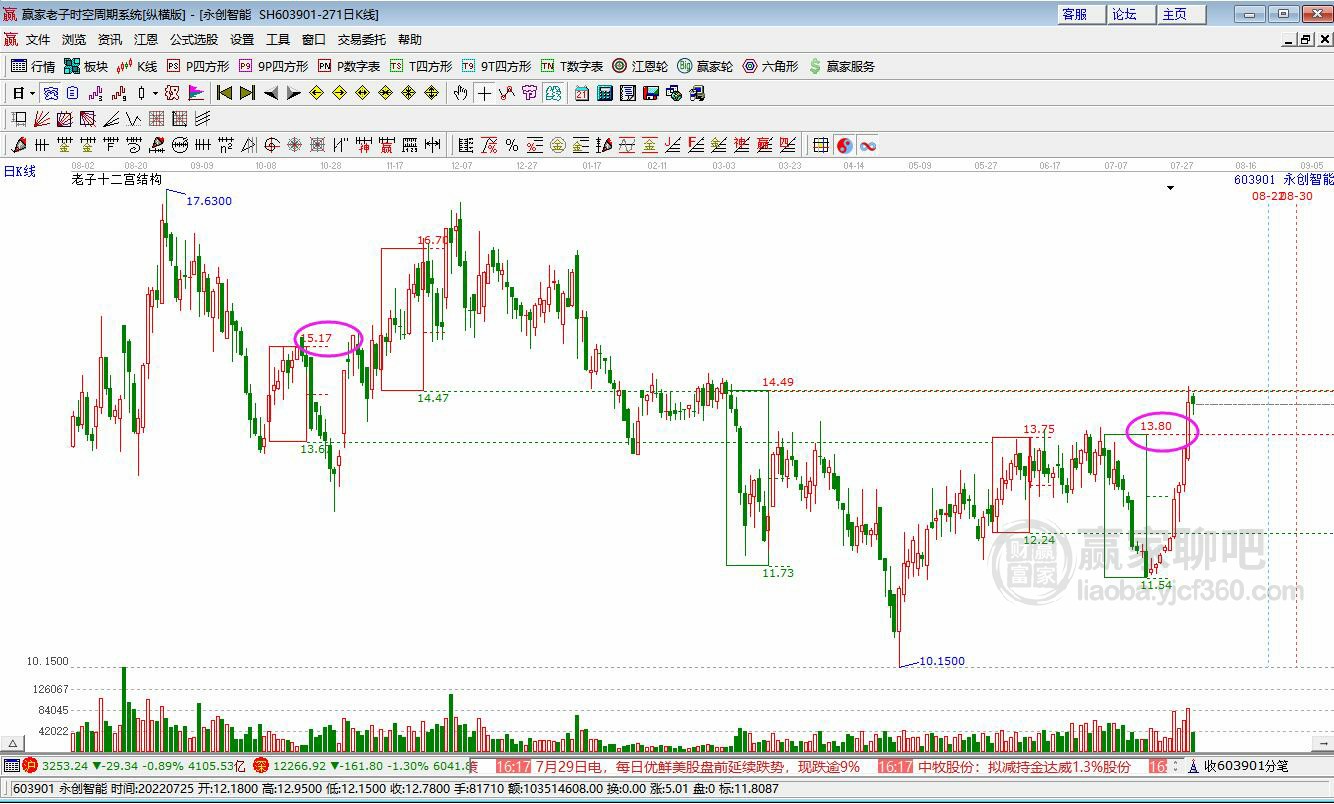Viewport: 1334px width, 804px height.
Task: Toggle the infinity symbol tool
Action: pos(868,145)
